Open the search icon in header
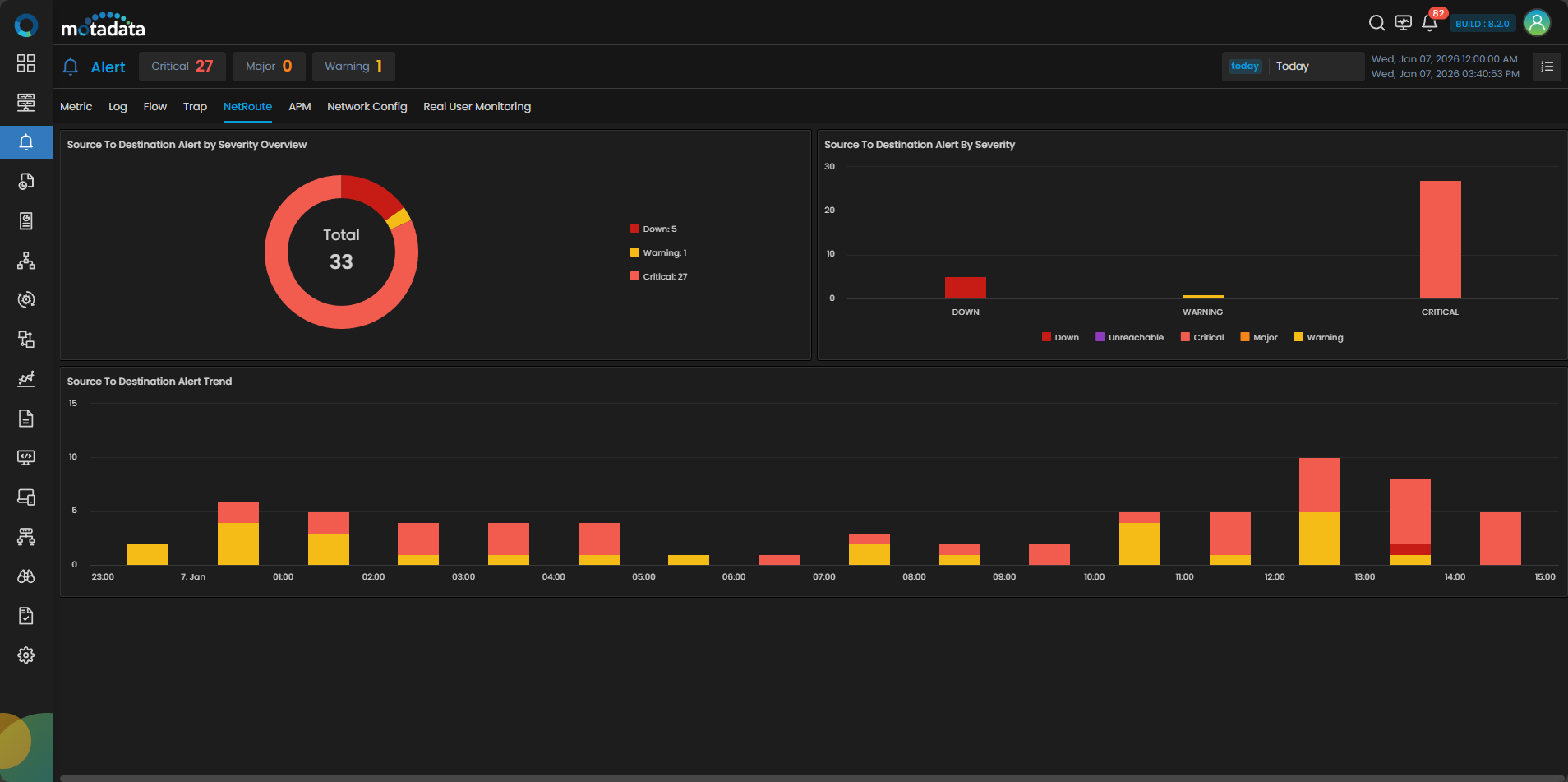Screen dimensions: 1568x782 coord(1377,23)
